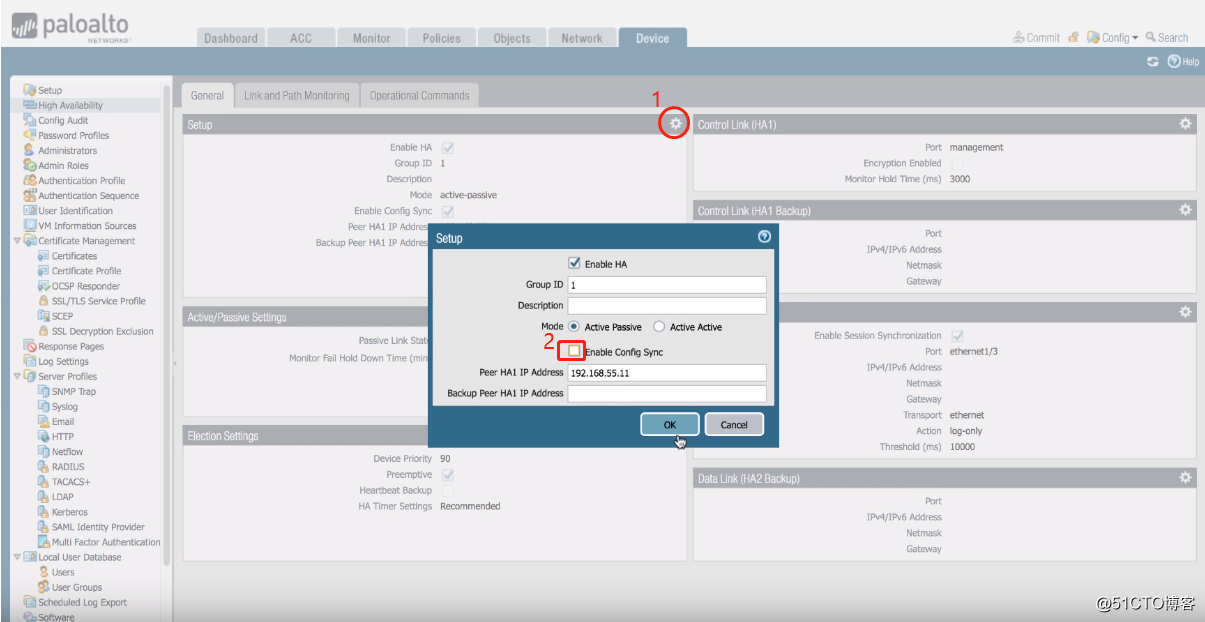Switch to the Monitor tab

[371, 38]
